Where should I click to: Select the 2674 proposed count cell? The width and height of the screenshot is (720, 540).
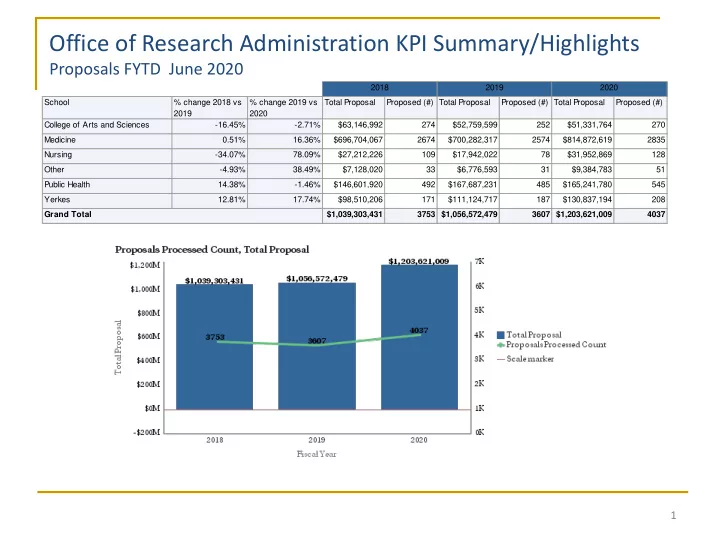click(x=411, y=140)
